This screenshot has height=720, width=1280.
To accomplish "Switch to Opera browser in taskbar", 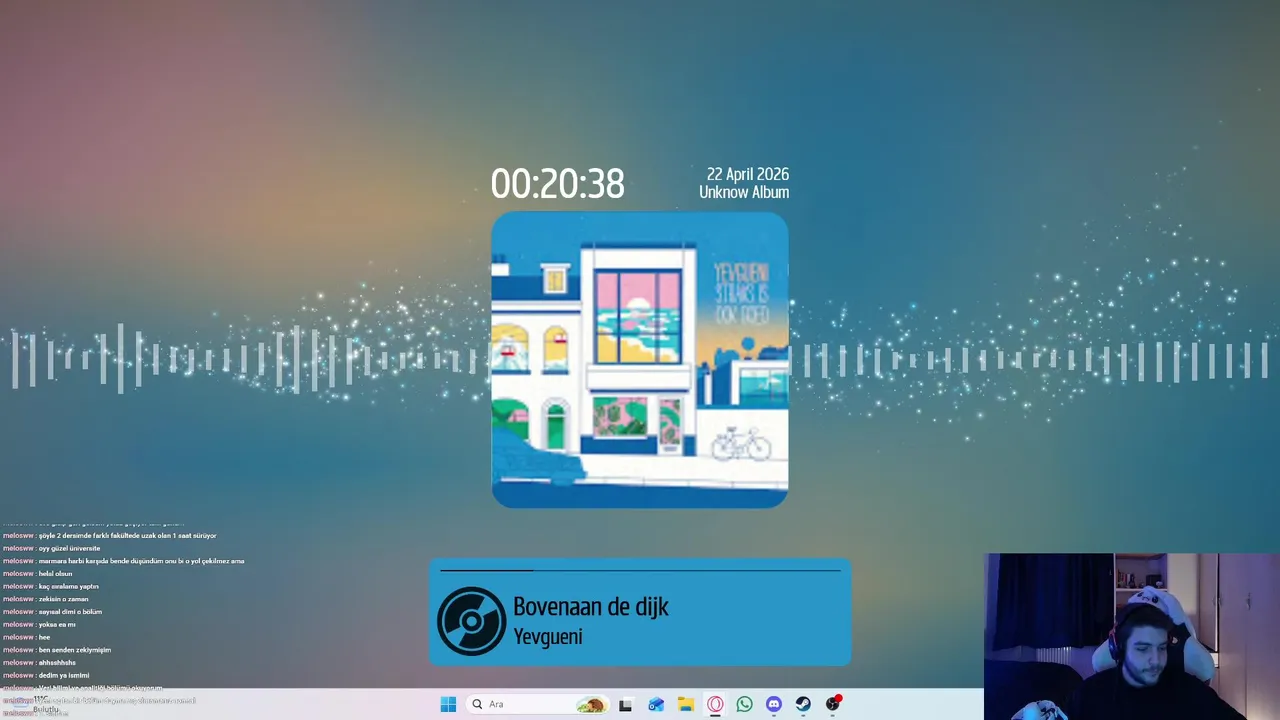I will [x=715, y=704].
